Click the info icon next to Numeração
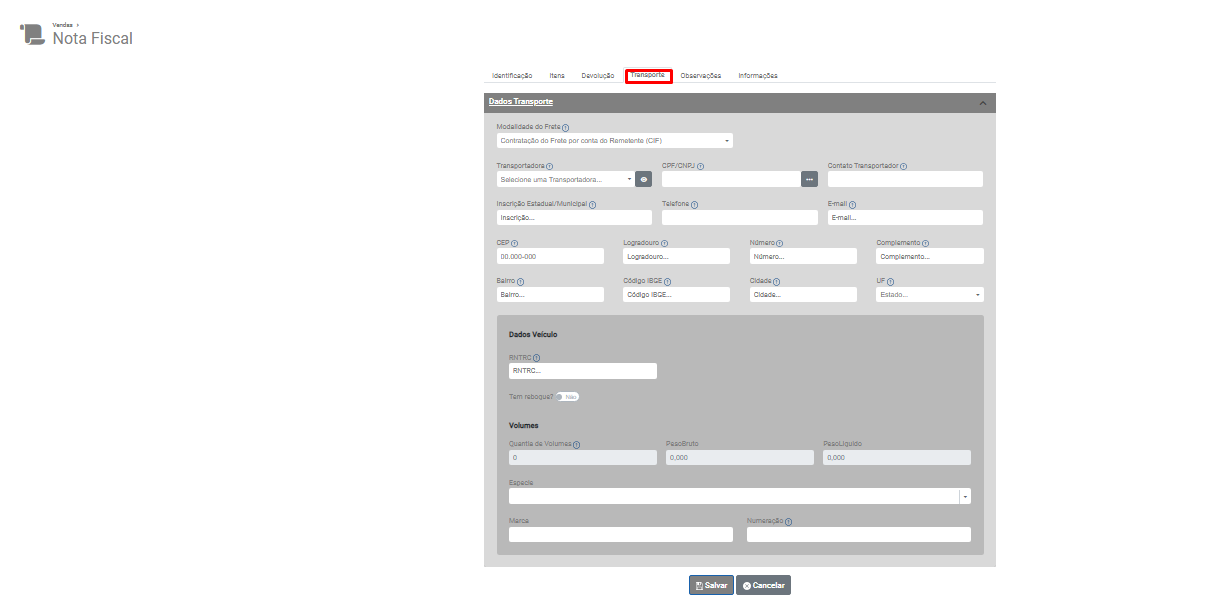This screenshot has width=1218, height=602. 789,521
